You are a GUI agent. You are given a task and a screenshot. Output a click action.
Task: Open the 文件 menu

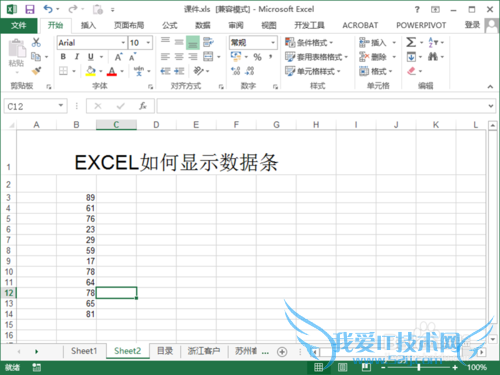(19, 25)
